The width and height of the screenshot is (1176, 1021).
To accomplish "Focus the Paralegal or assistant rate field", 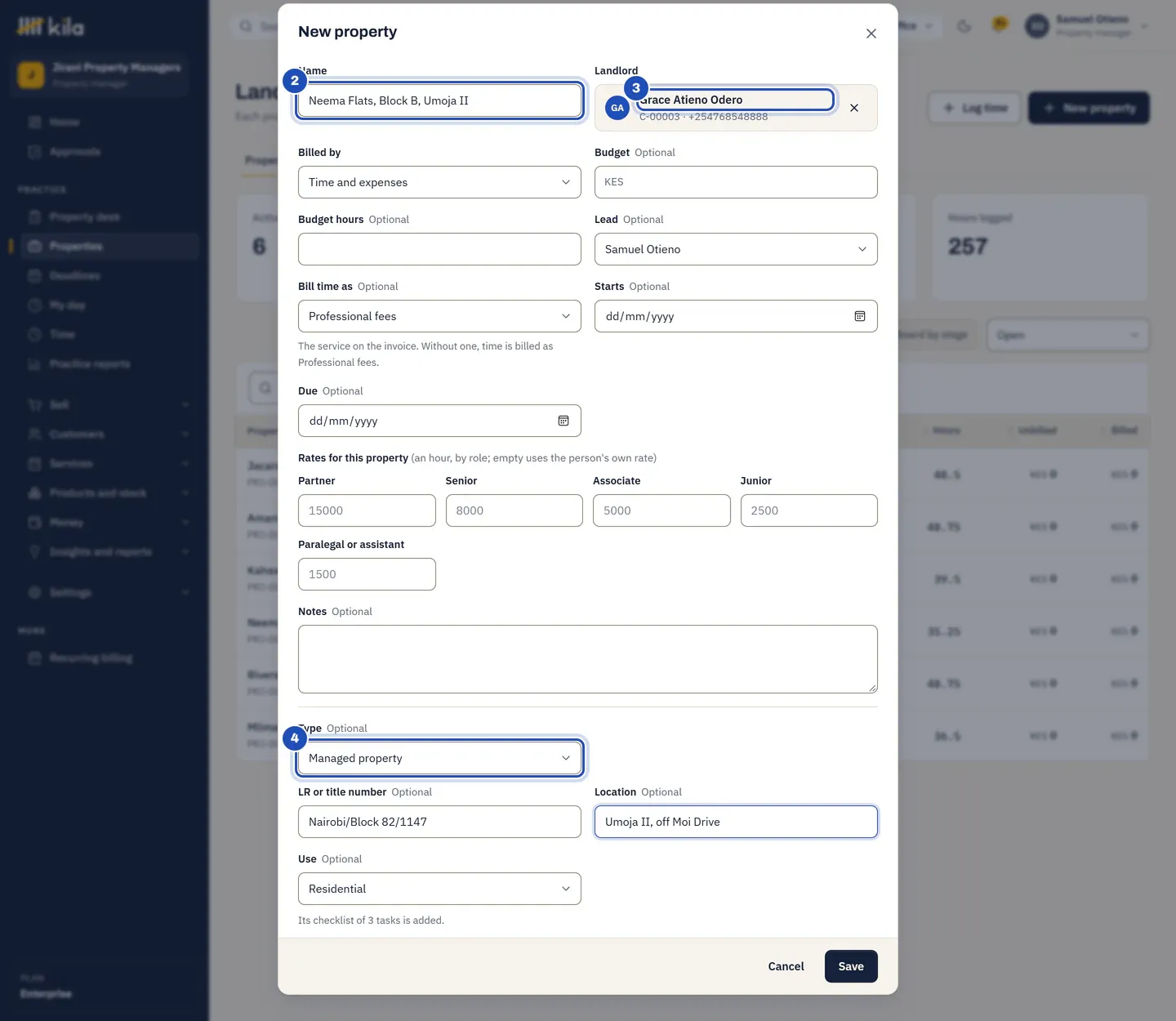I will (367, 574).
